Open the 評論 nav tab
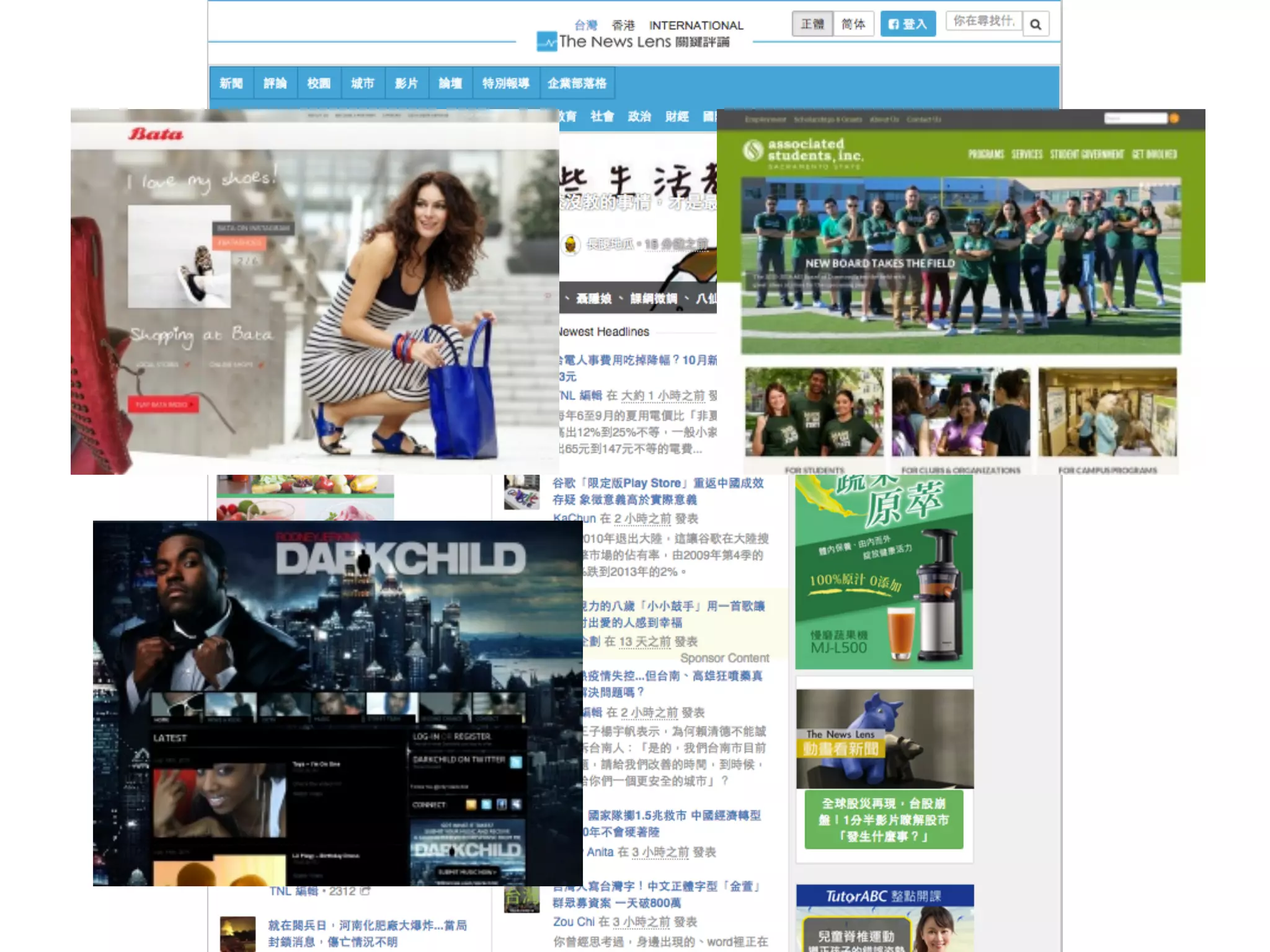1270x952 pixels. click(275, 84)
